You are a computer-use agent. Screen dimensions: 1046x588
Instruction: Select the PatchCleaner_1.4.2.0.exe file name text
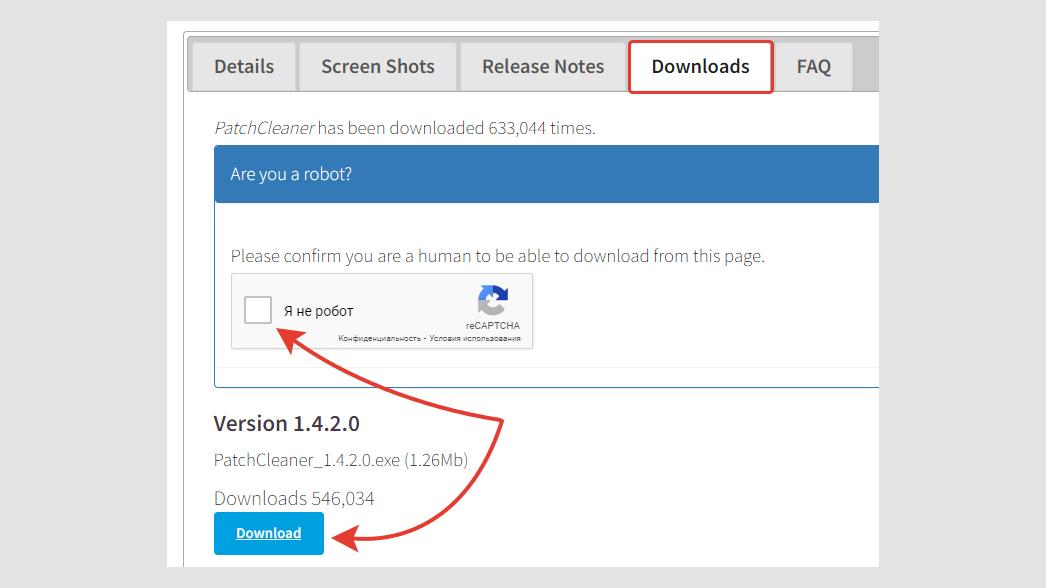307,460
